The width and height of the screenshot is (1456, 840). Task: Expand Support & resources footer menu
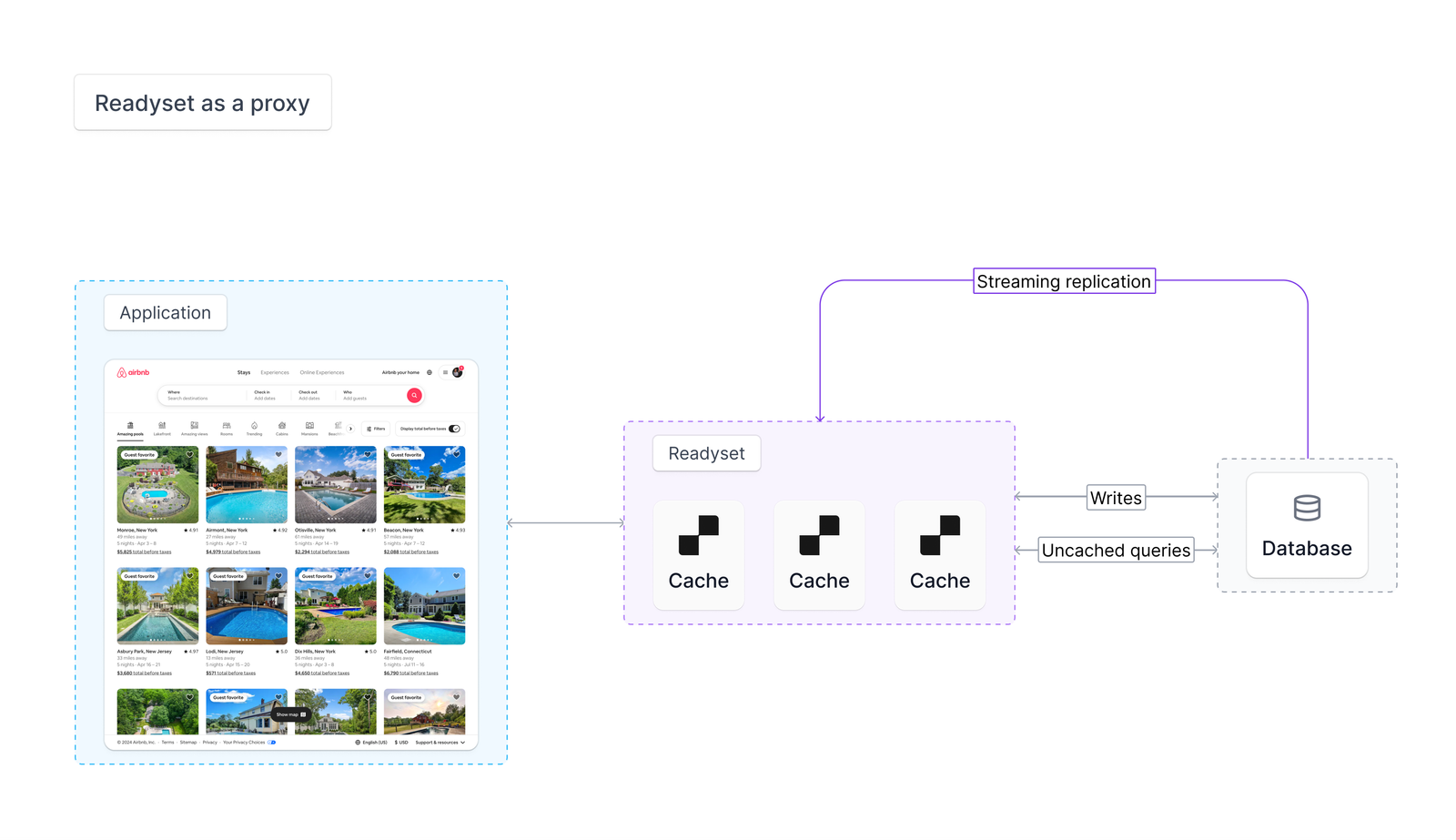point(440,742)
